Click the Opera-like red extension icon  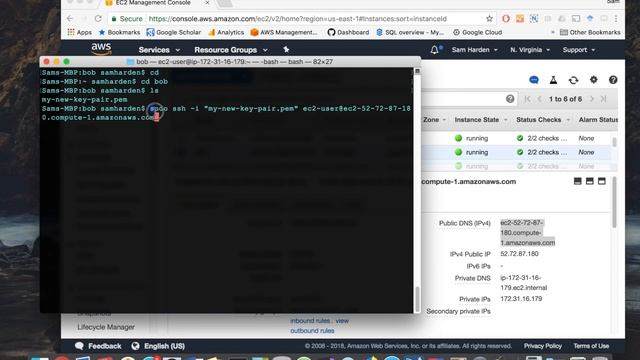(x=506, y=19)
